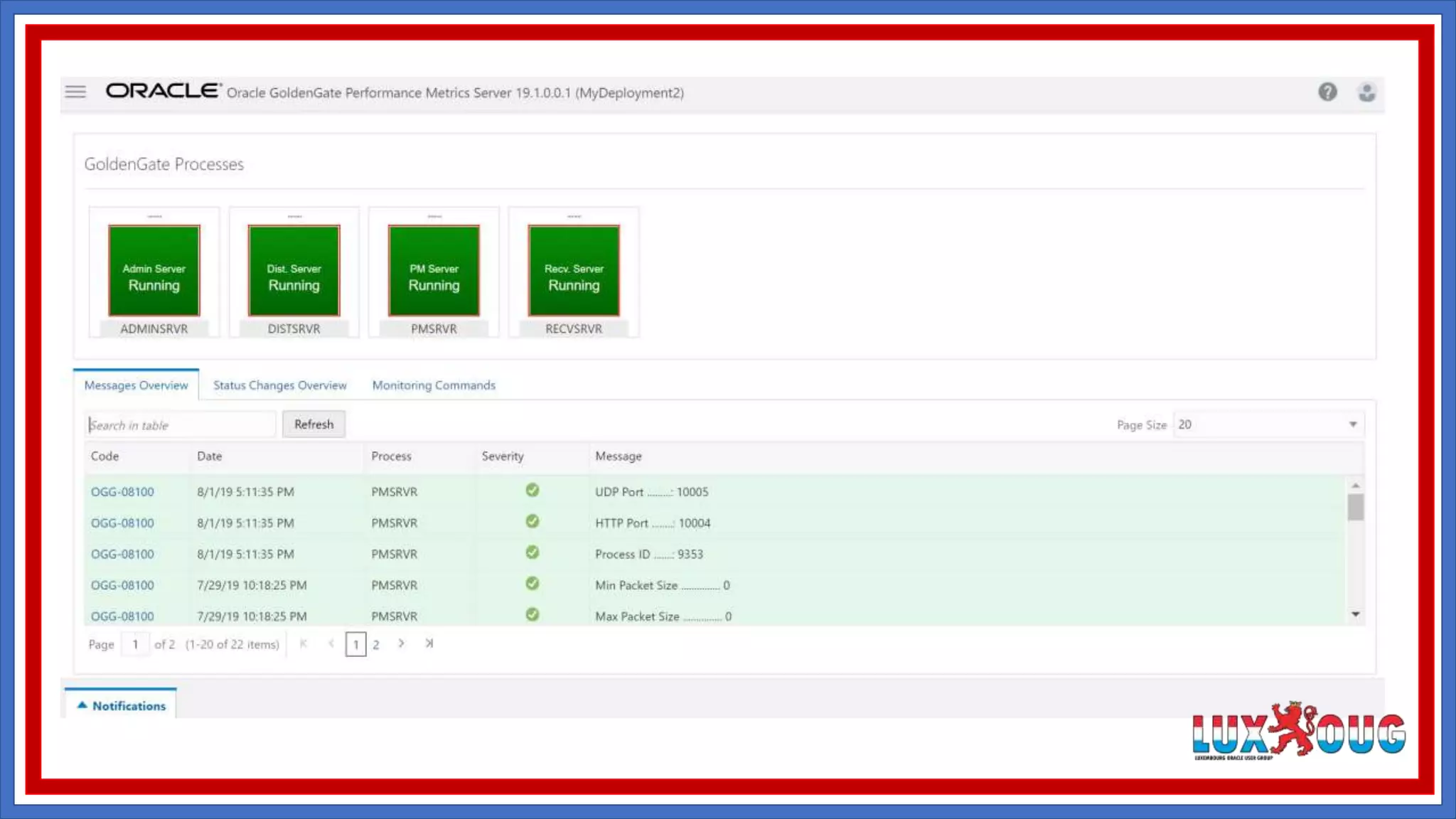Open the Monitoring Commands tab

434,385
